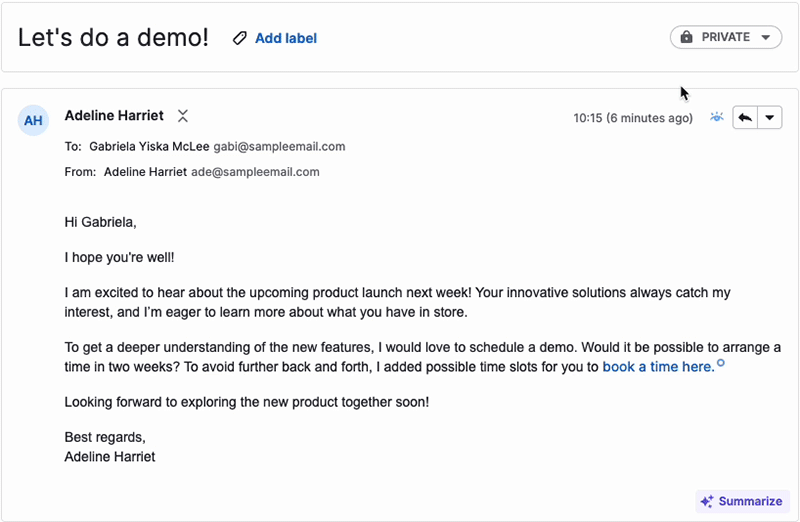This screenshot has width=800, height=522.
Task: Click sender address ade@sampleemail.com
Action: click(x=255, y=172)
